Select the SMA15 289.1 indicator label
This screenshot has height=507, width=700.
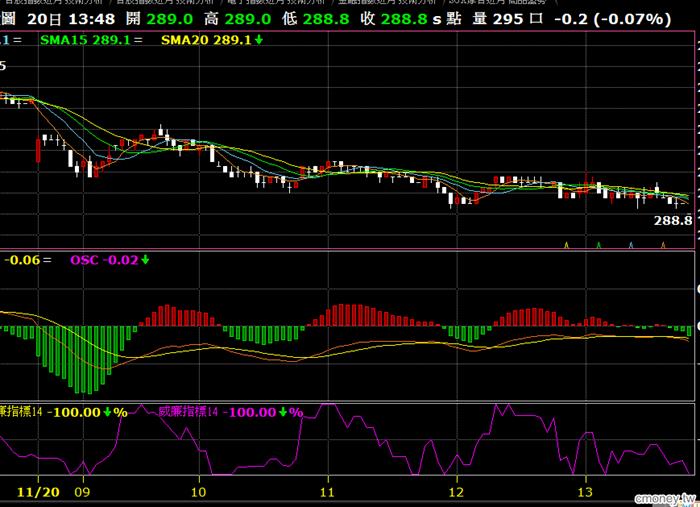(85, 40)
